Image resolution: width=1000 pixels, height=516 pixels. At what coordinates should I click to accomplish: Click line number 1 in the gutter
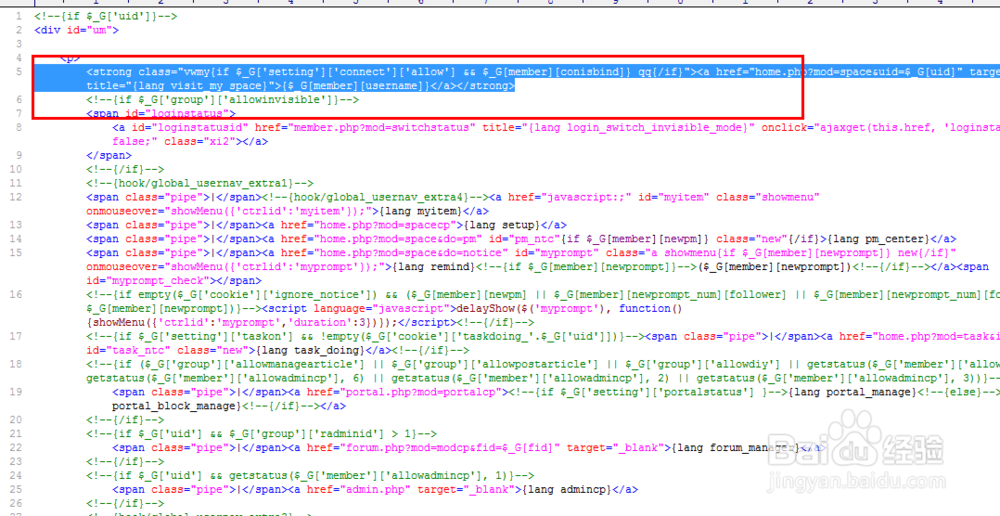18,16
